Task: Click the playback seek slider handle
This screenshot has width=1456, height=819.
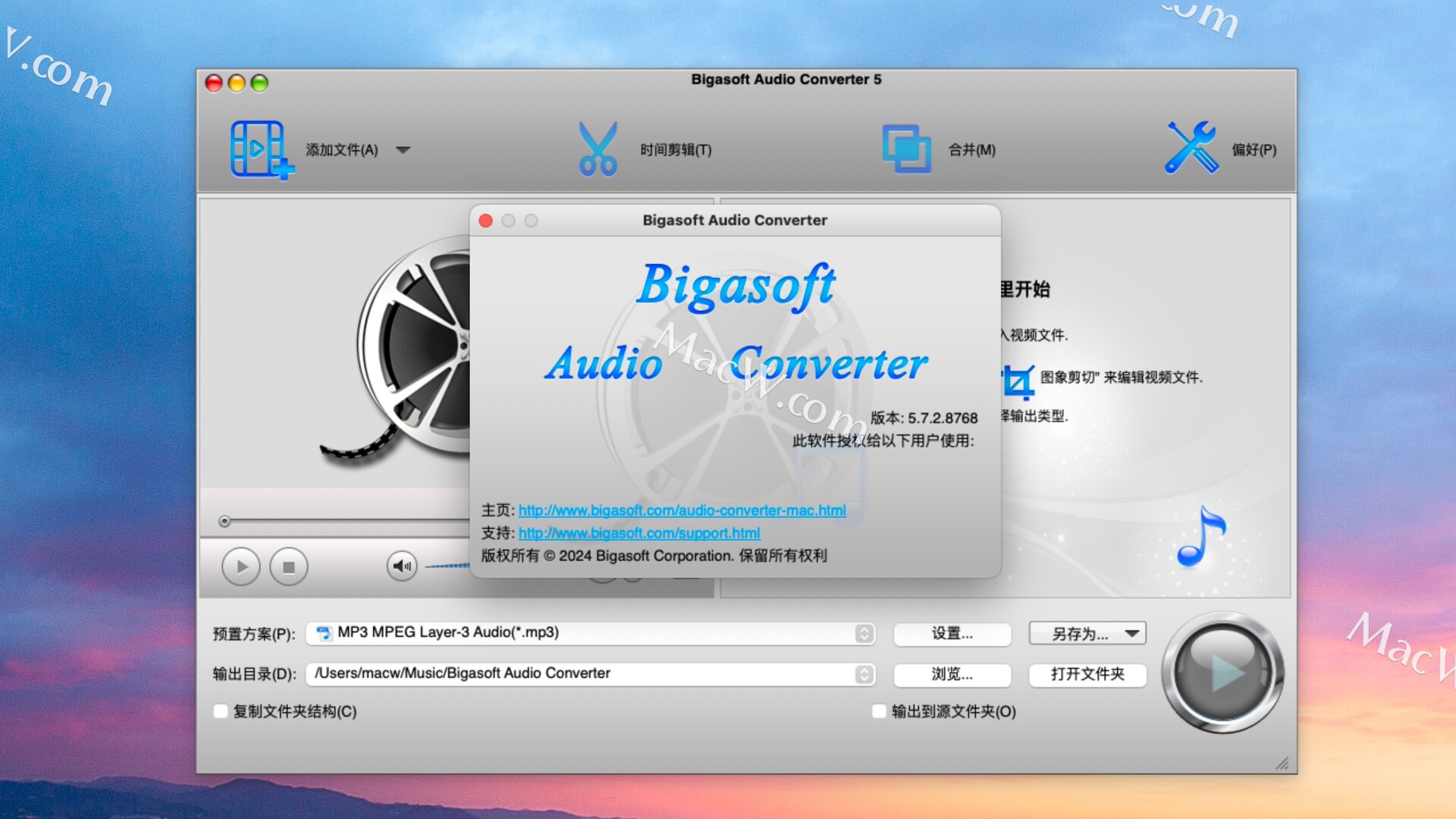Action: (224, 521)
